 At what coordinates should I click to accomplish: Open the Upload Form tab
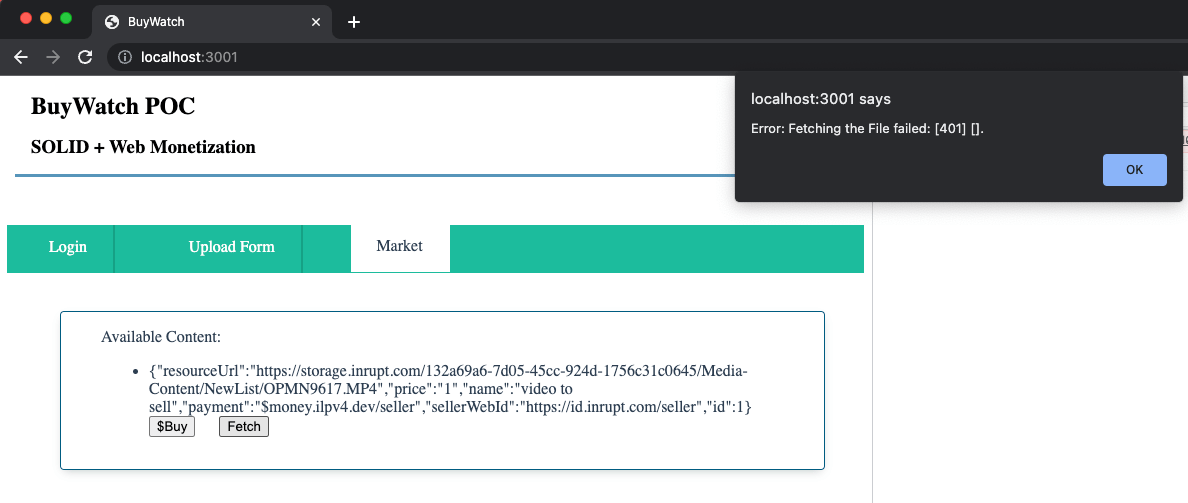(232, 247)
